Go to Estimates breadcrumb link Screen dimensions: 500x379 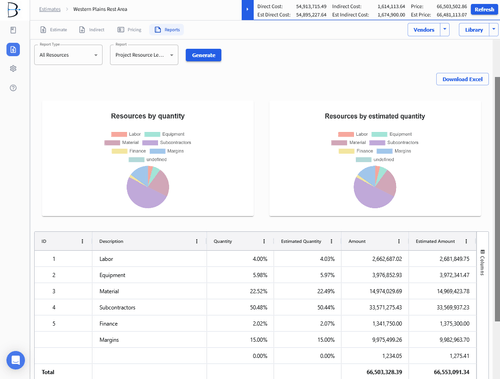click(50, 9)
